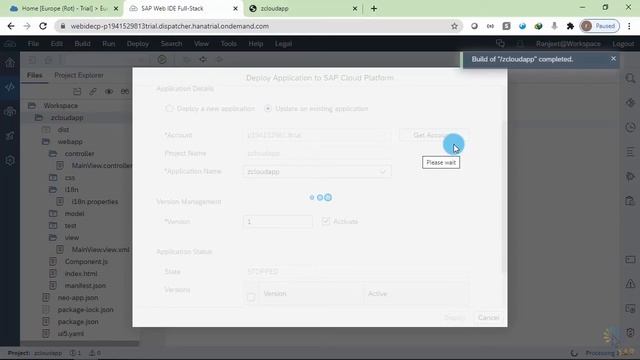Open the Application Name dropdown
This screenshot has width=640, height=360.
pos(382,172)
